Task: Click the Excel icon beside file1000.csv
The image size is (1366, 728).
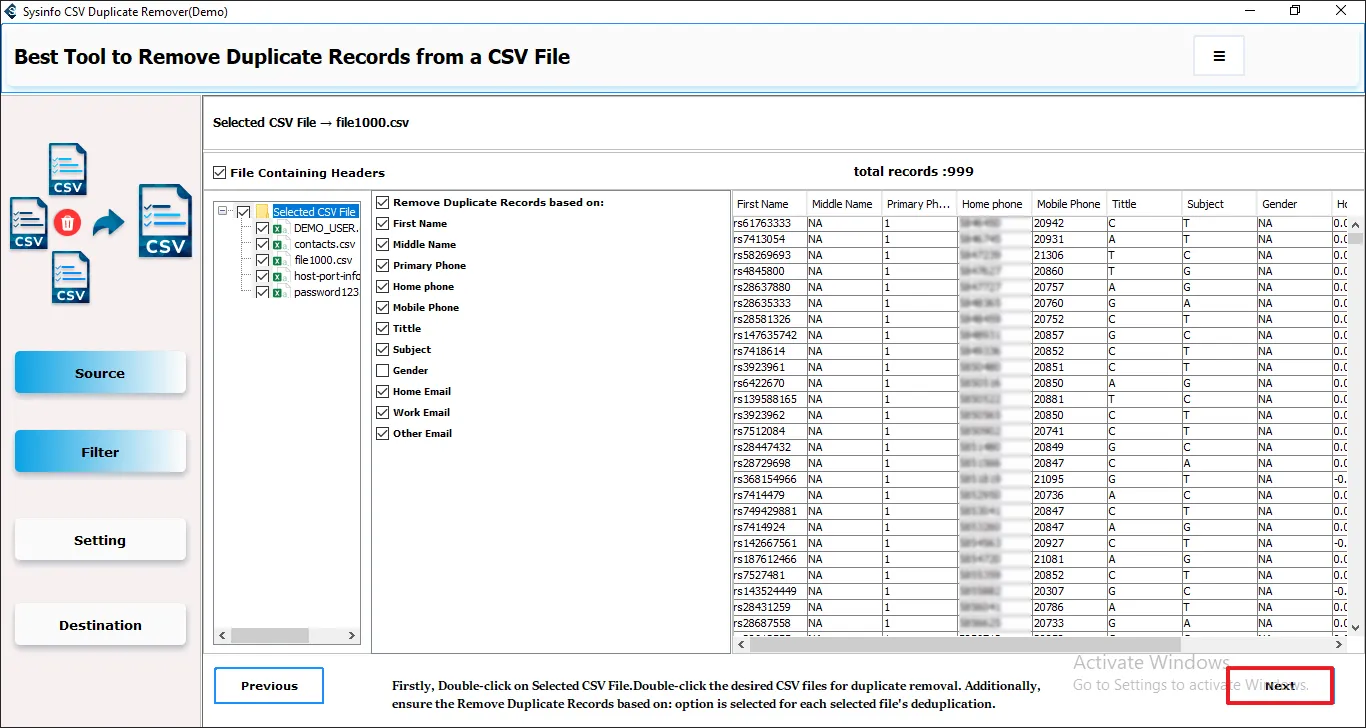Action: (280, 260)
